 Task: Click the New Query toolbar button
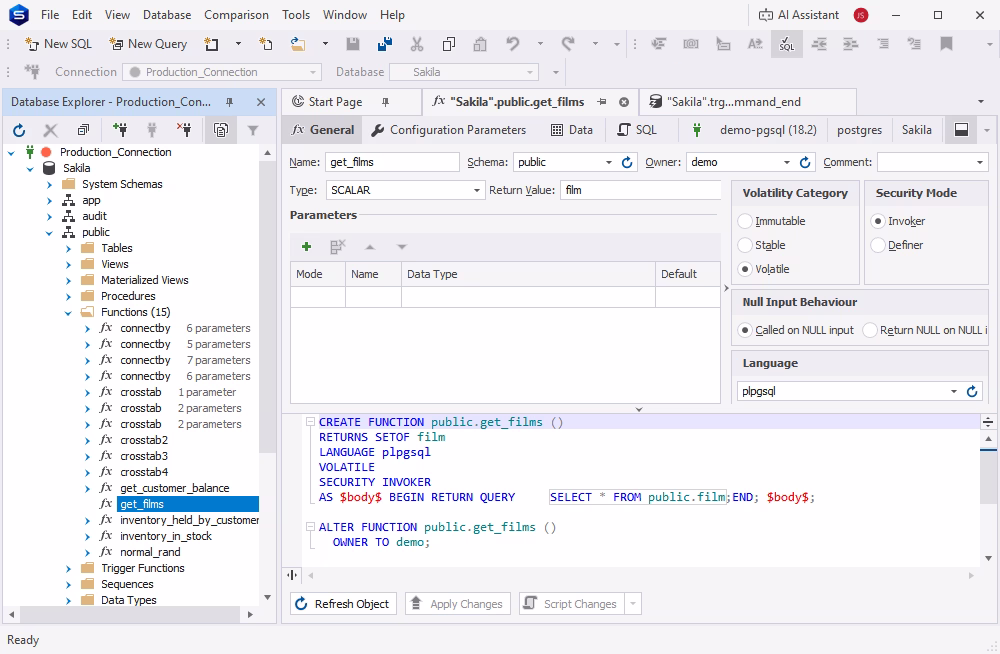click(x=148, y=44)
